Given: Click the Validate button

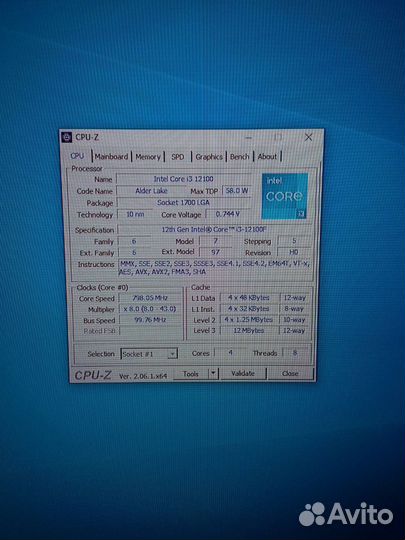Looking at the screenshot, I should tap(243, 373).
